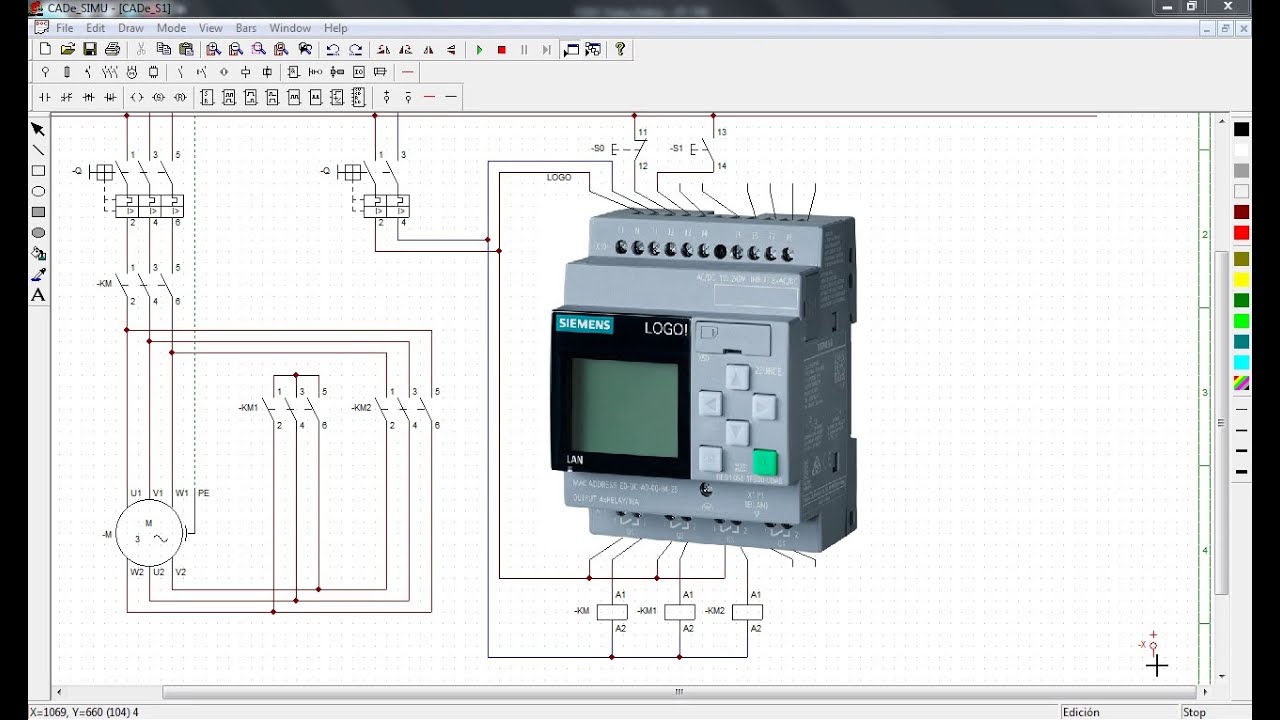Advance the simulation one step
1280x720 pixels.
pos(546,49)
